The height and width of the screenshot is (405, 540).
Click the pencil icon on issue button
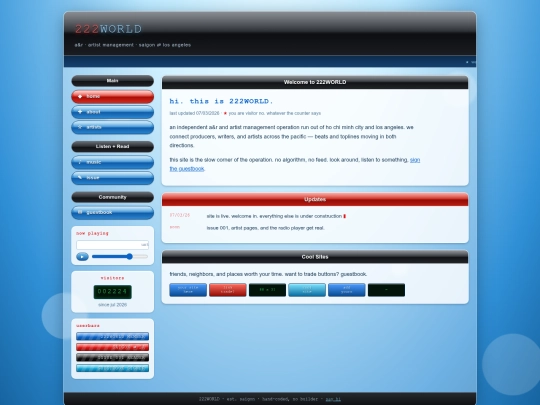[x=80, y=178]
